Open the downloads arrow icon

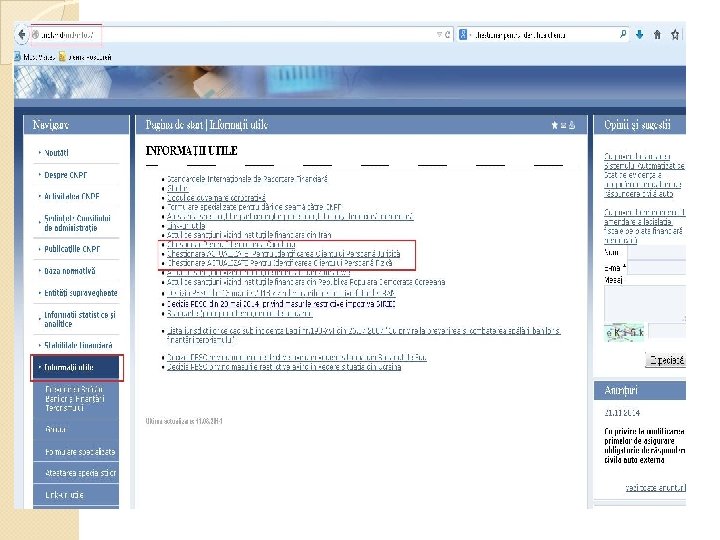(x=640, y=34)
